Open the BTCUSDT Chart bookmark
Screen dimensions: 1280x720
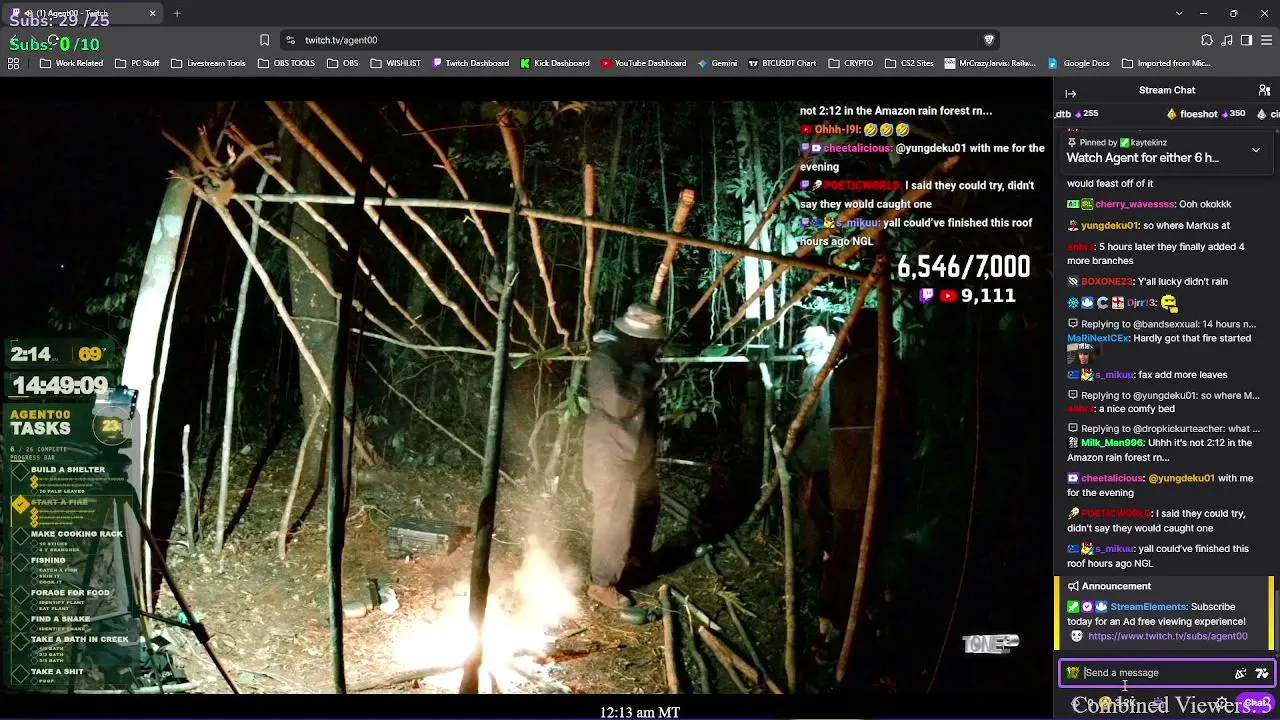click(x=782, y=63)
